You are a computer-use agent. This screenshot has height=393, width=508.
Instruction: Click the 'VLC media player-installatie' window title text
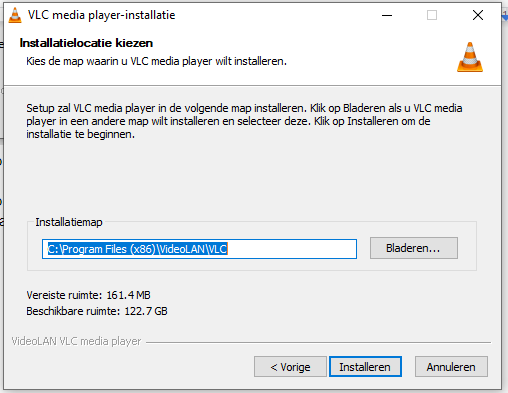pyautogui.click(x=101, y=15)
